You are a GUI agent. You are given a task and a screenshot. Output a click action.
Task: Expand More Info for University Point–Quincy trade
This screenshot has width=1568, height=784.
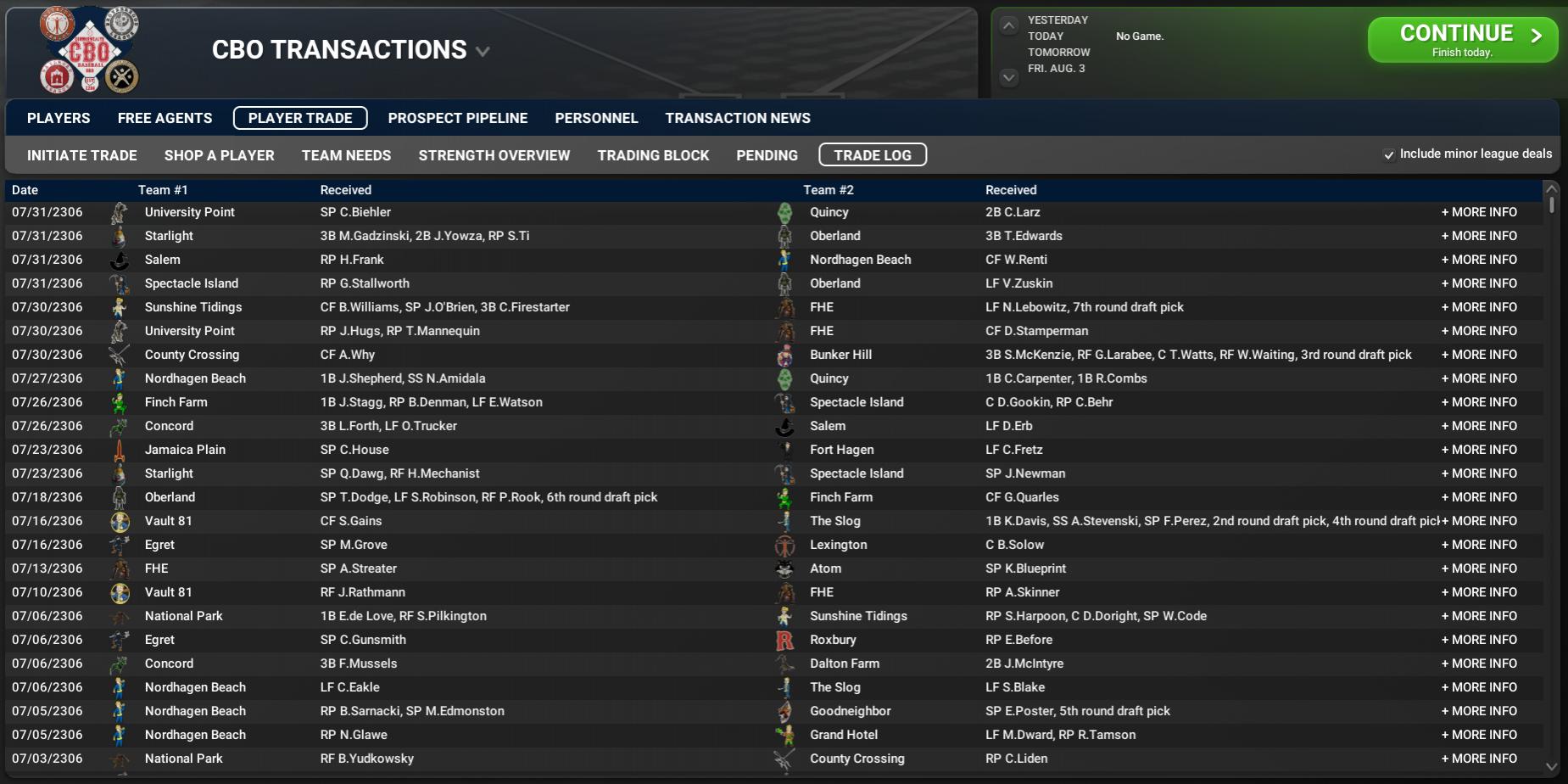(1479, 213)
